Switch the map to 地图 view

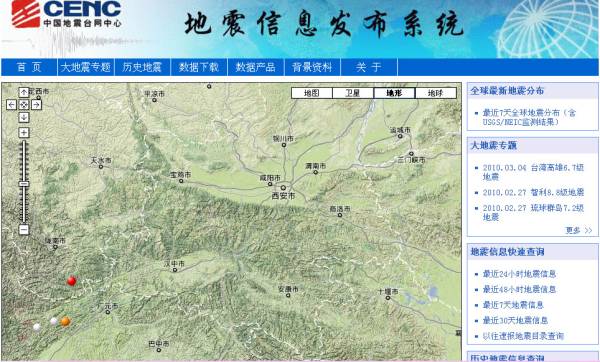[x=311, y=93]
